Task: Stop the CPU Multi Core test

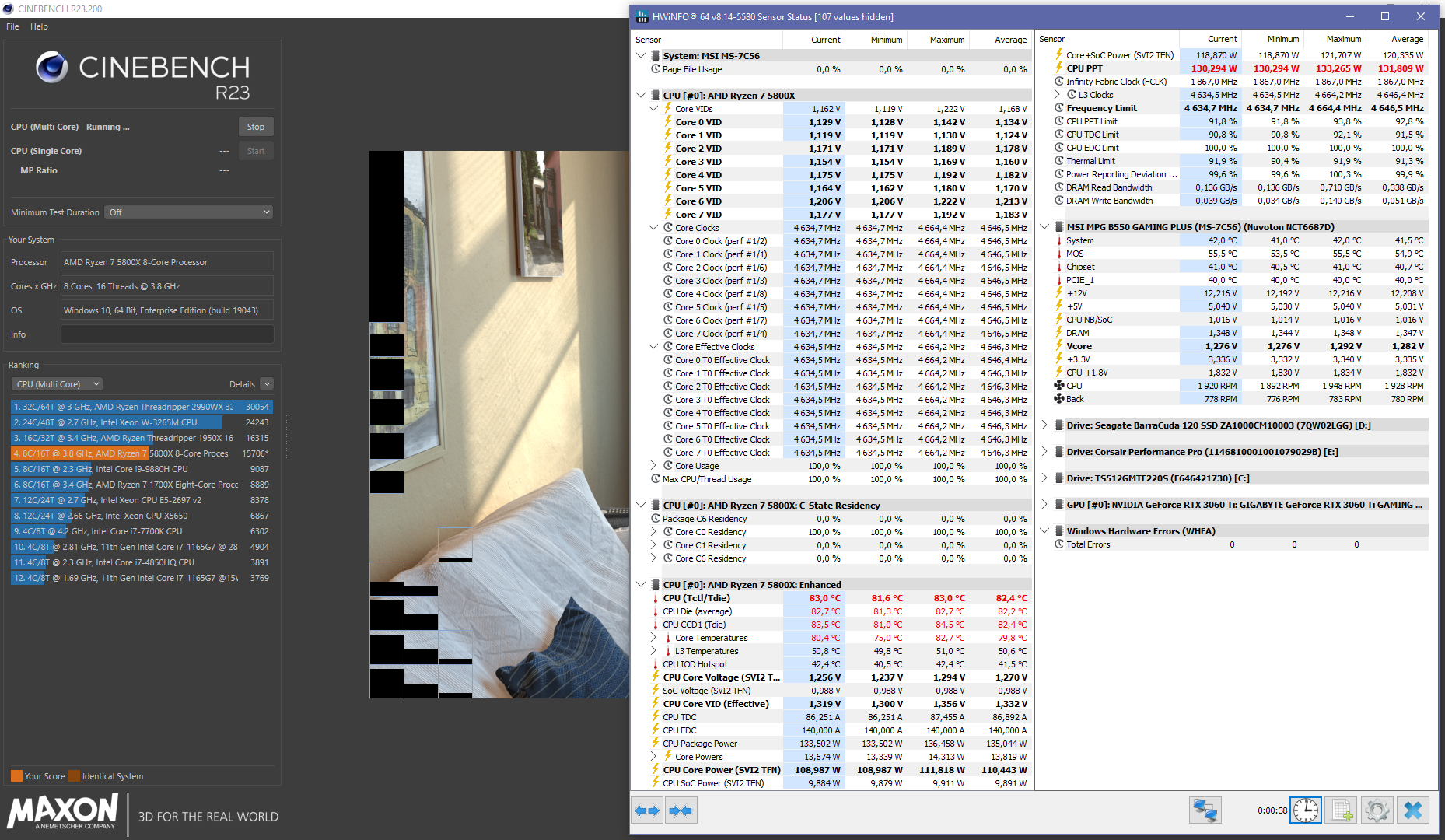Action: (256, 127)
